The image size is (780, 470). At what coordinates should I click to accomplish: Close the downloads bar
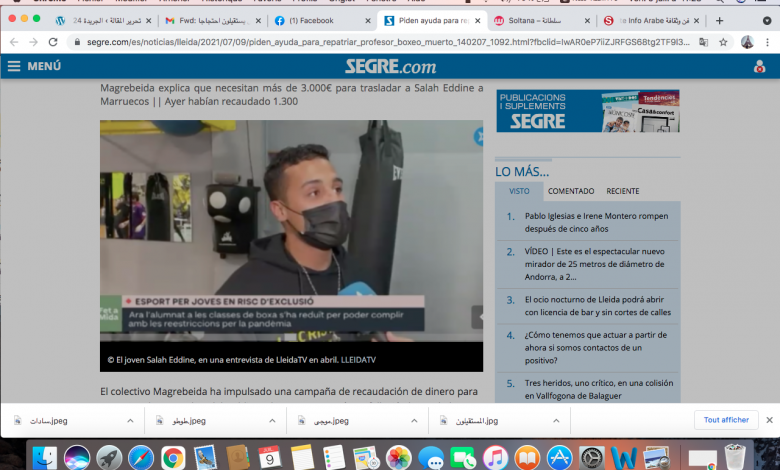[768, 420]
